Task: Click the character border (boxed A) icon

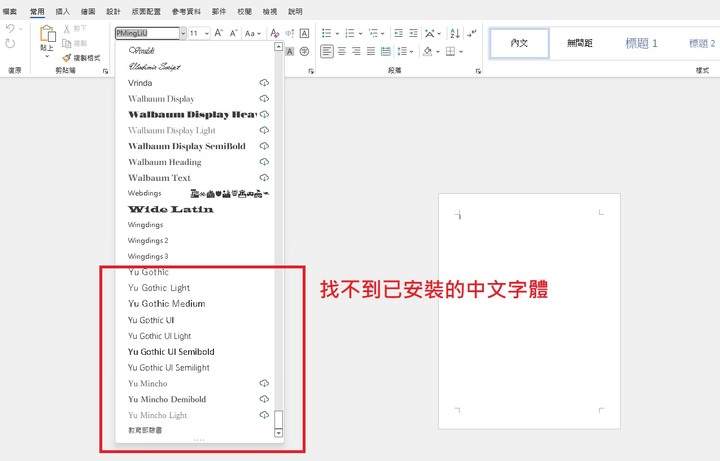Action: point(304,33)
